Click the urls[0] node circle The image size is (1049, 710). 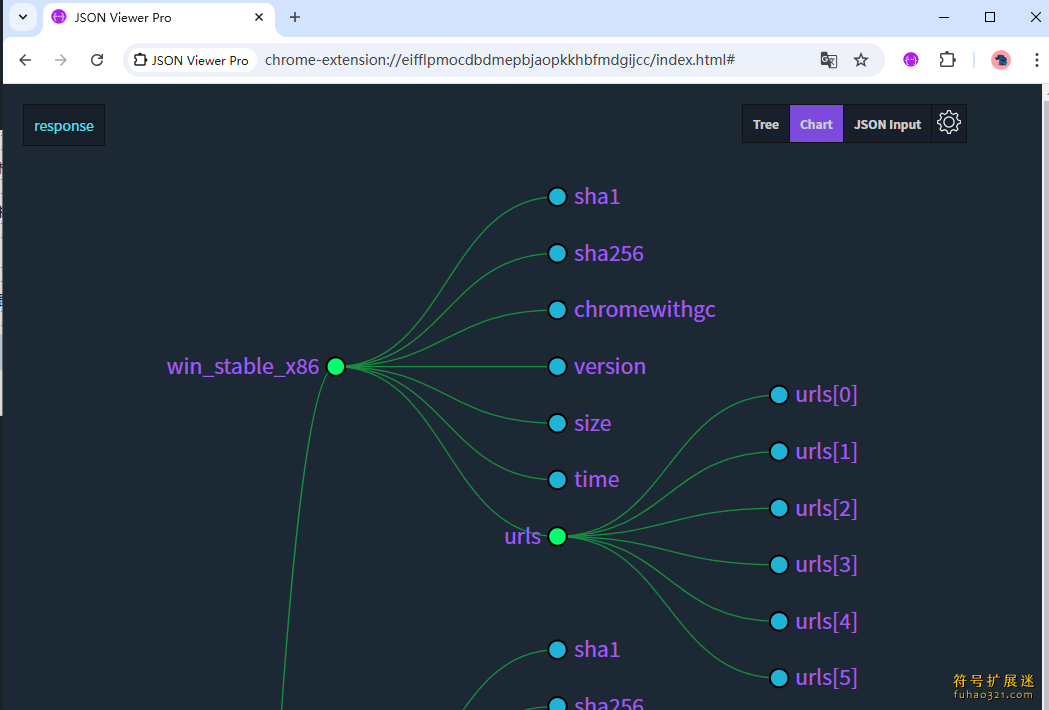779,395
